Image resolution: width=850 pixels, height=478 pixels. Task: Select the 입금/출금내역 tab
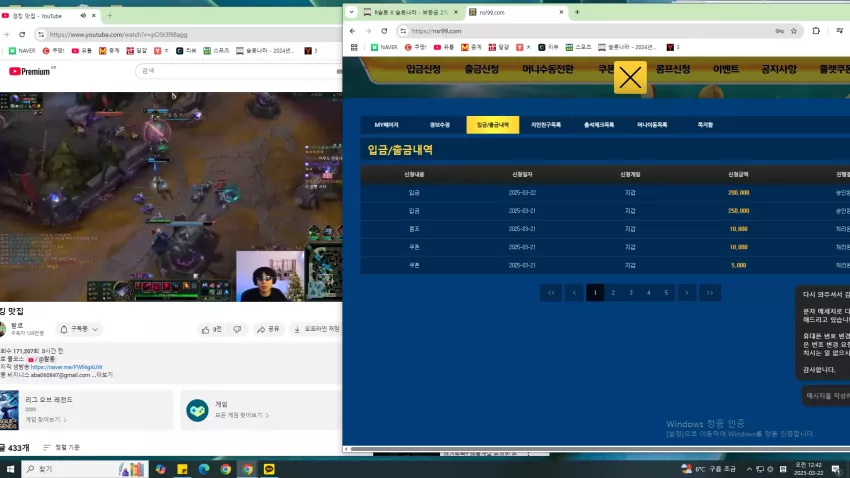tap(492, 125)
